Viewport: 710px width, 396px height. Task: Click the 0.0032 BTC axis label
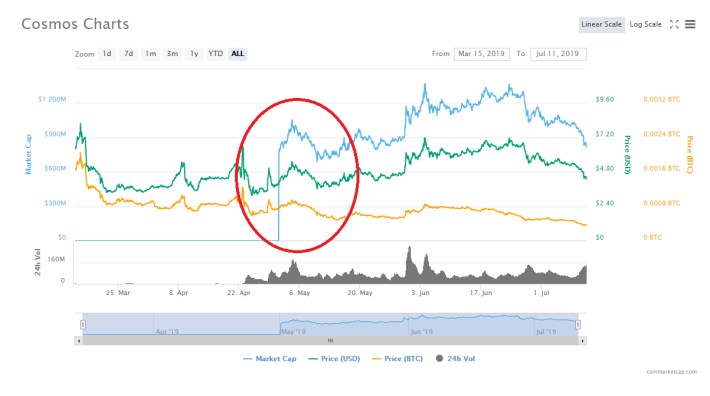(x=662, y=100)
